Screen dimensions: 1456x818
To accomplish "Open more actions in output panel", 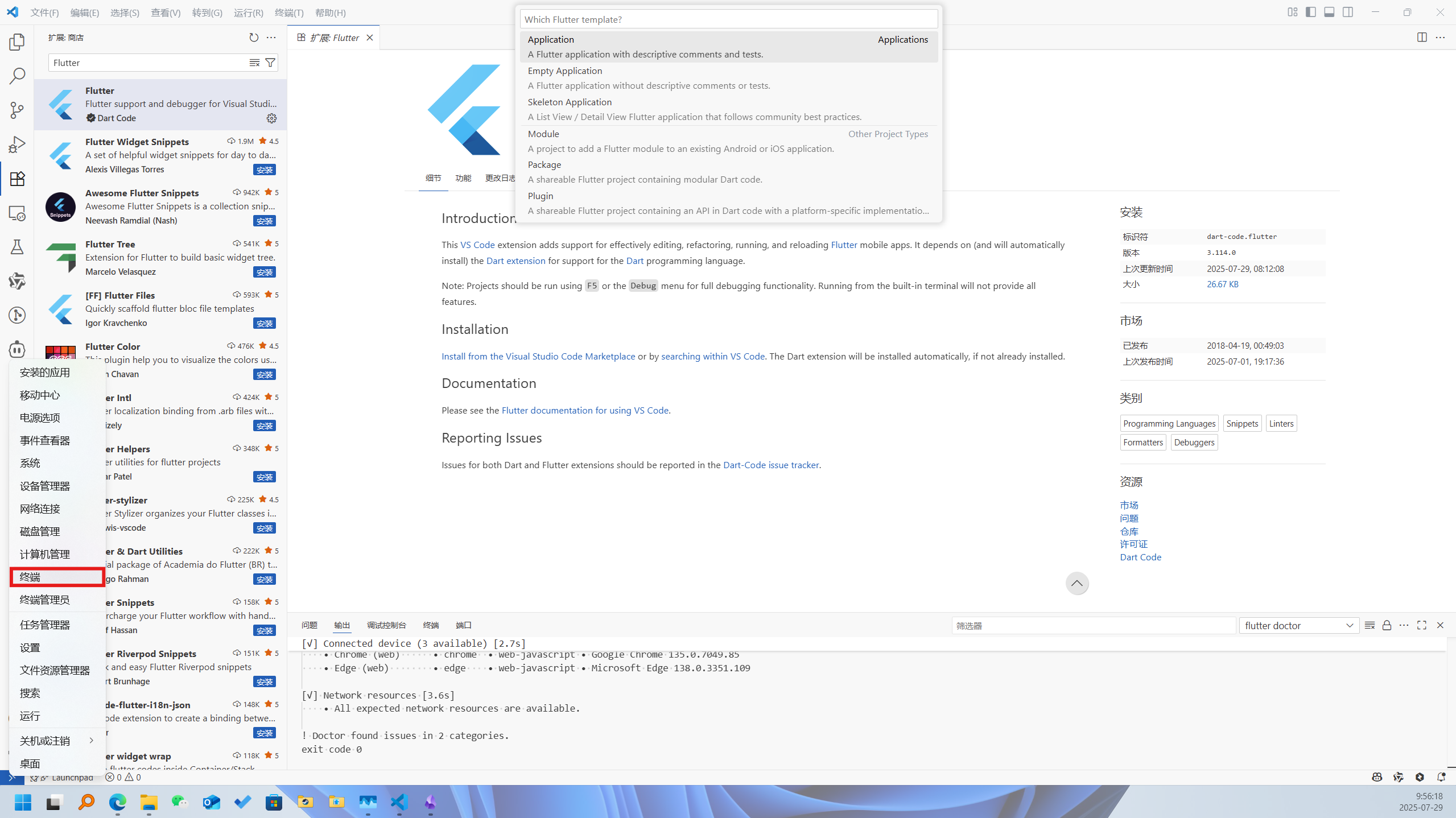I will point(1404,625).
